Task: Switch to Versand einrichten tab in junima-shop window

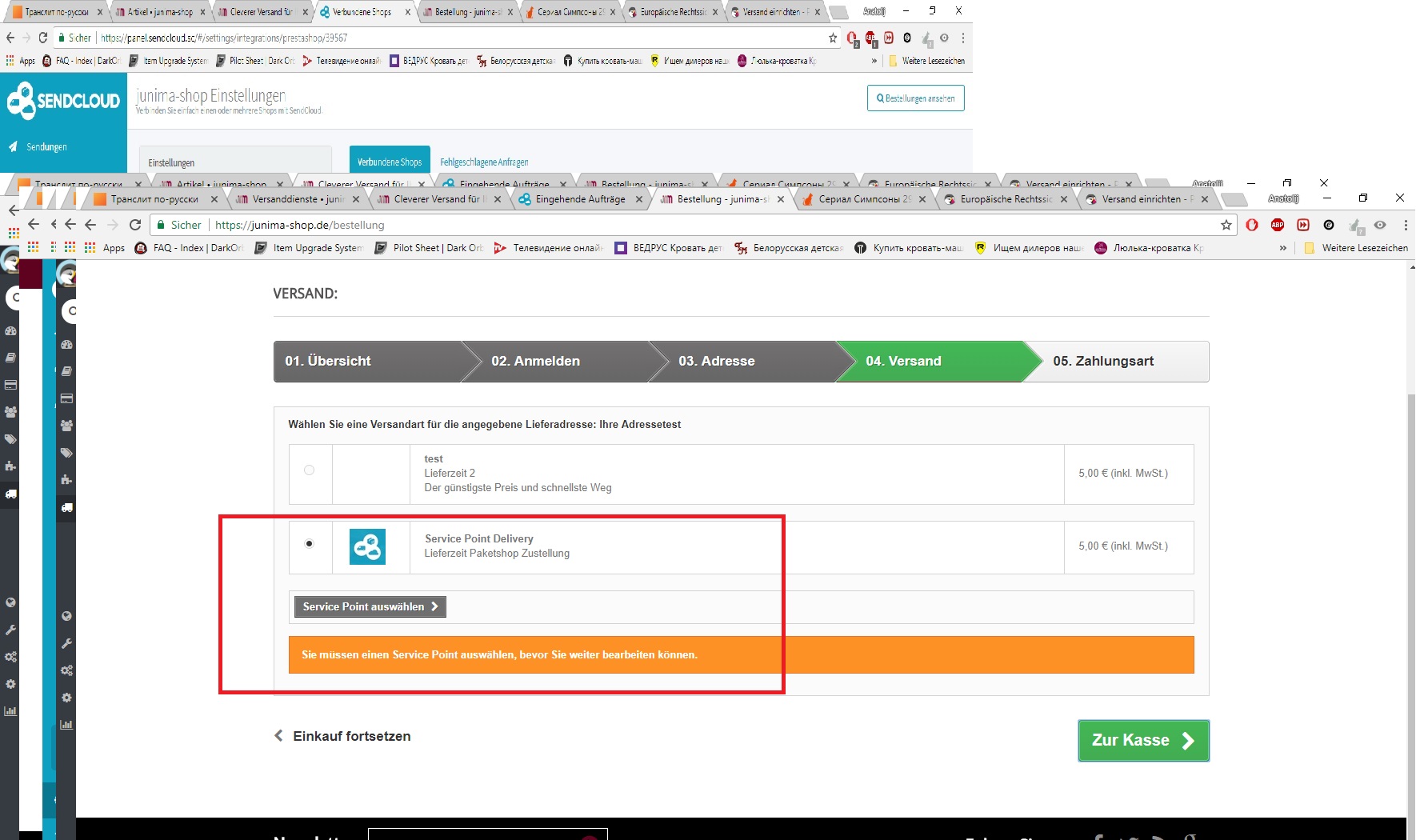Action: click(x=1148, y=199)
